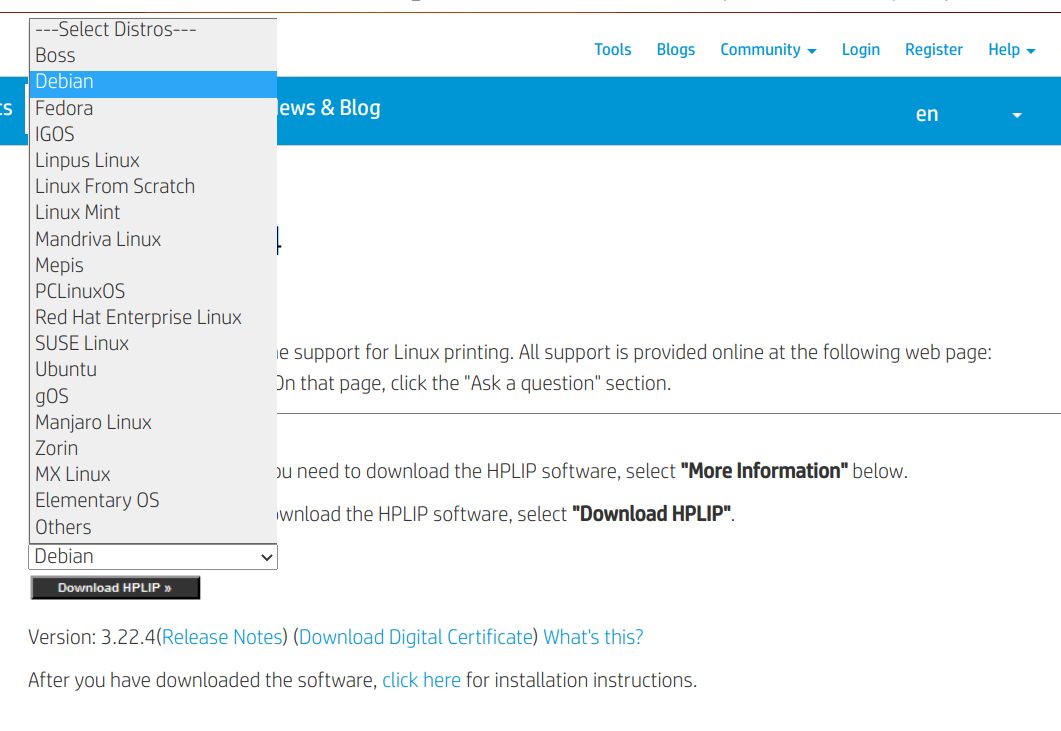Open the Login page

pyautogui.click(x=861, y=50)
